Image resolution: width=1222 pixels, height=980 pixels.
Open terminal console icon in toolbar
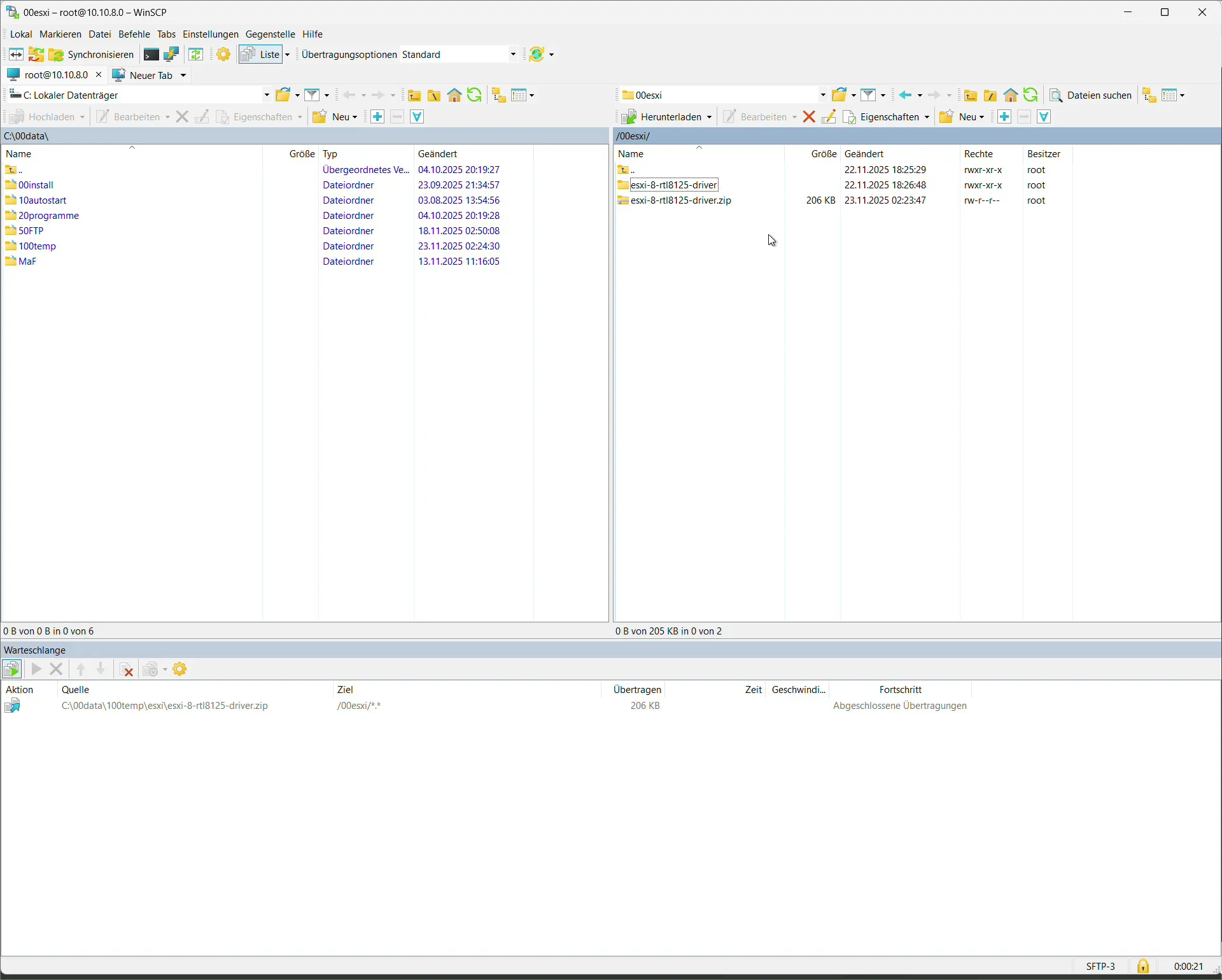(x=151, y=55)
